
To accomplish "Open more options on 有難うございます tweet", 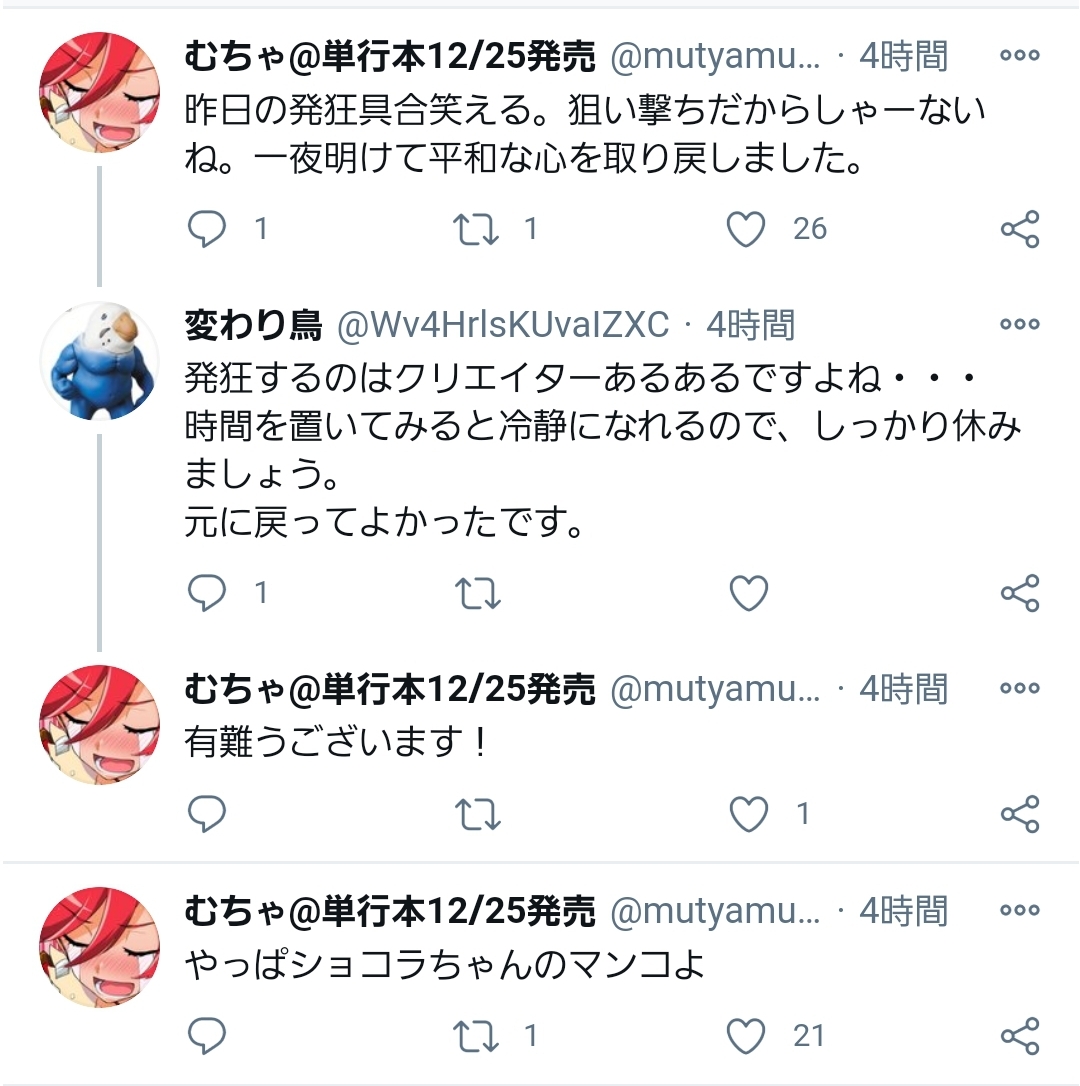I will [1020, 688].
